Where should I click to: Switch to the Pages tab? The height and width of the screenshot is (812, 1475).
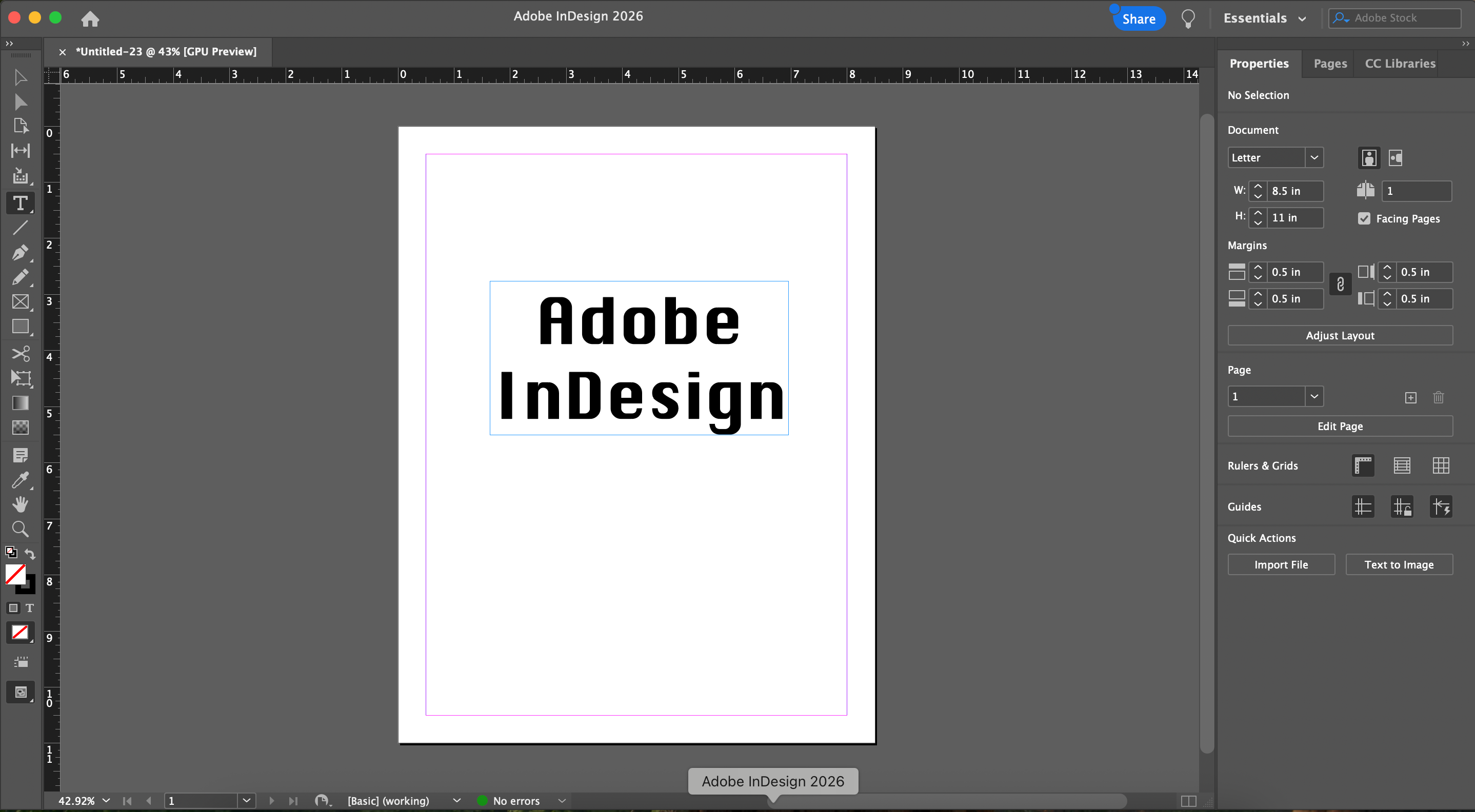point(1329,64)
